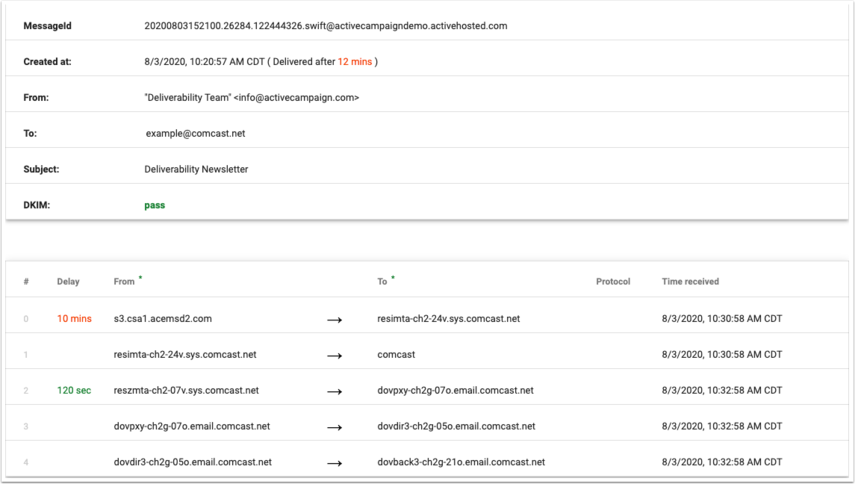Screen dimensions: 855x484
Task: Click the arrow next to the comcast destination
Action: pyautogui.click(x=334, y=355)
